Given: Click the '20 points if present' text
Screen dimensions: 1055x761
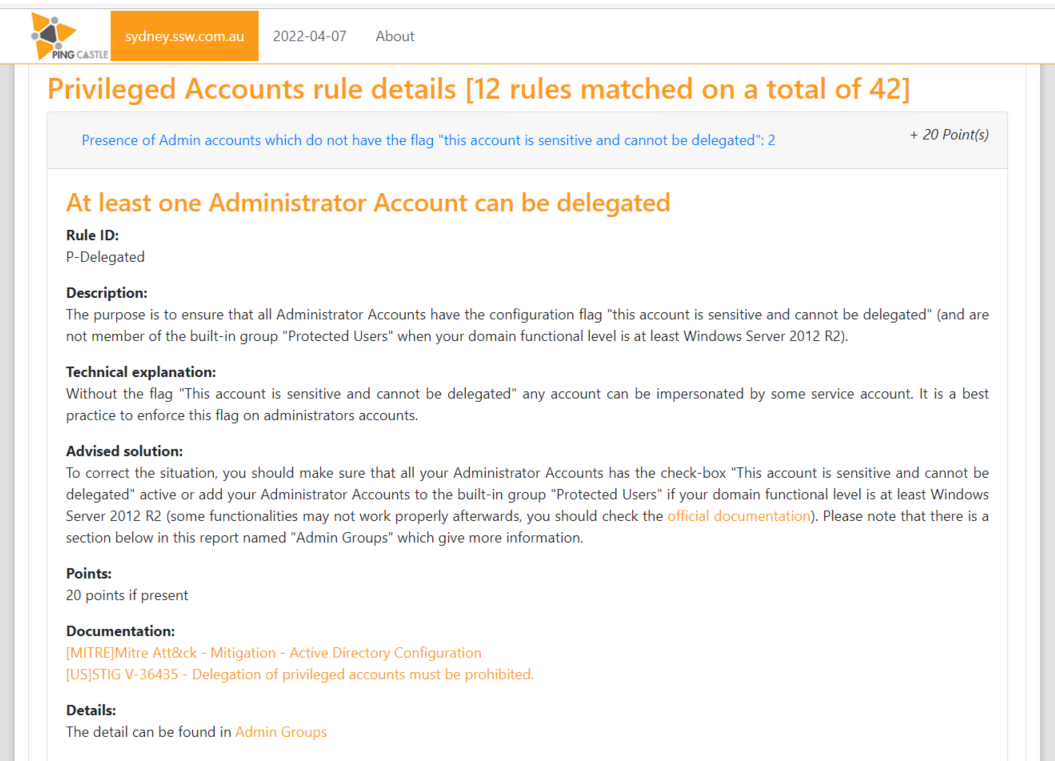Looking at the screenshot, I should [127, 595].
